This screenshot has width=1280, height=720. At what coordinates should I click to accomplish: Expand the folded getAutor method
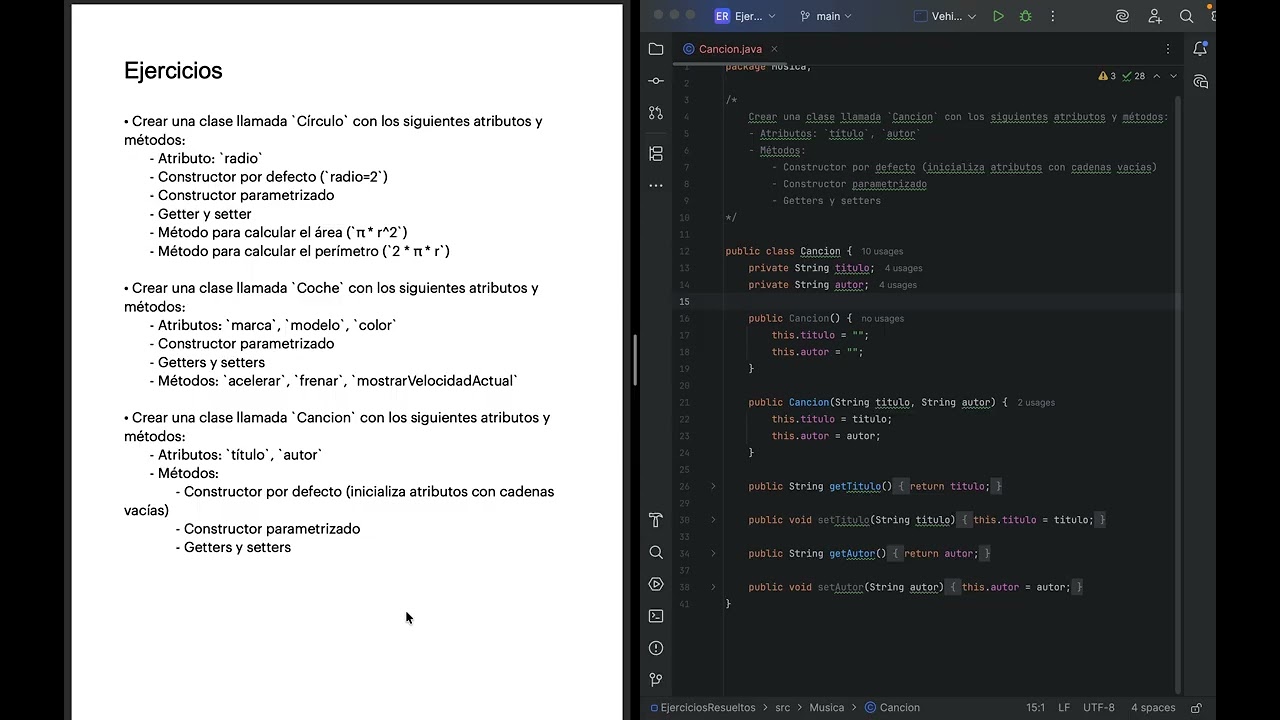coord(713,553)
